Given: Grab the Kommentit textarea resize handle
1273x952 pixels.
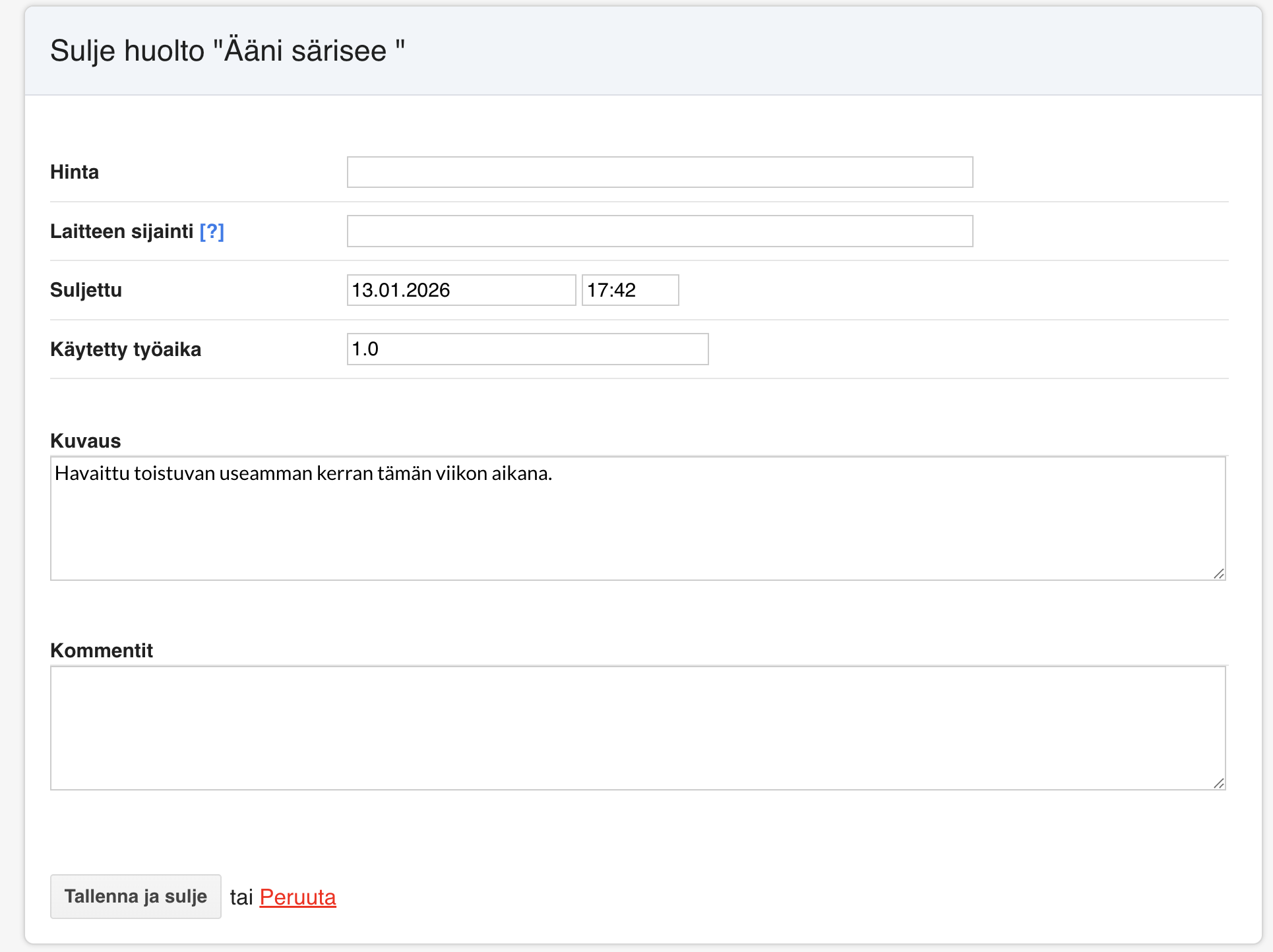Looking at the screenshot, I should pyautogui.click(x=1218, y=783).
